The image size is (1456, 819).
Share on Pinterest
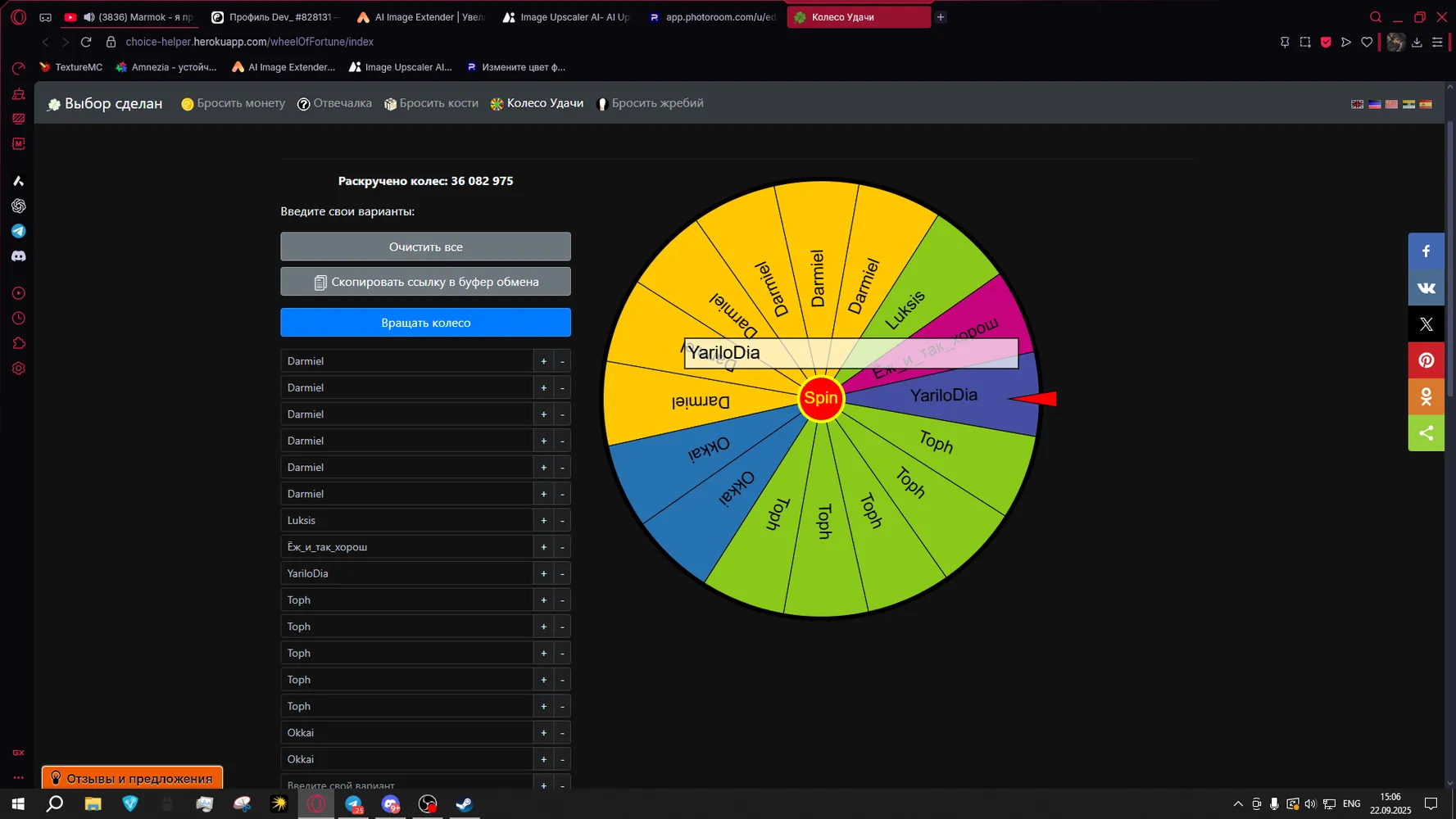pos(1426,360)
